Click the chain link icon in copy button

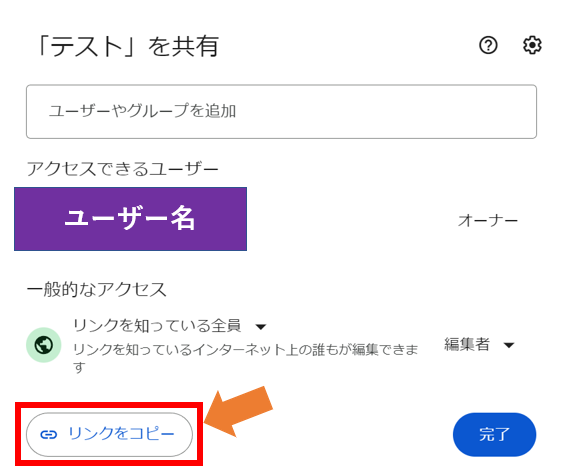[x=49, y=435]
